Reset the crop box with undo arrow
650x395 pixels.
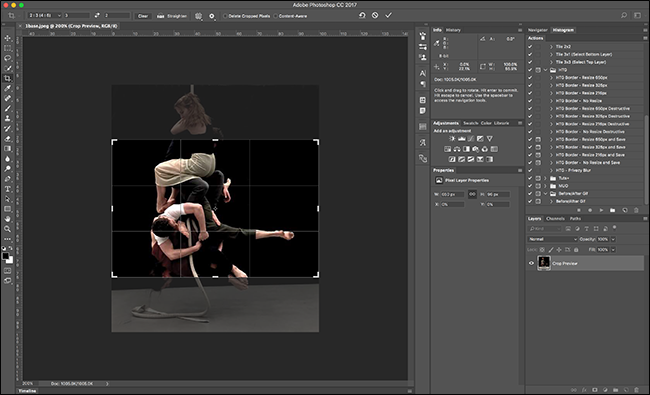pos(362,15)
